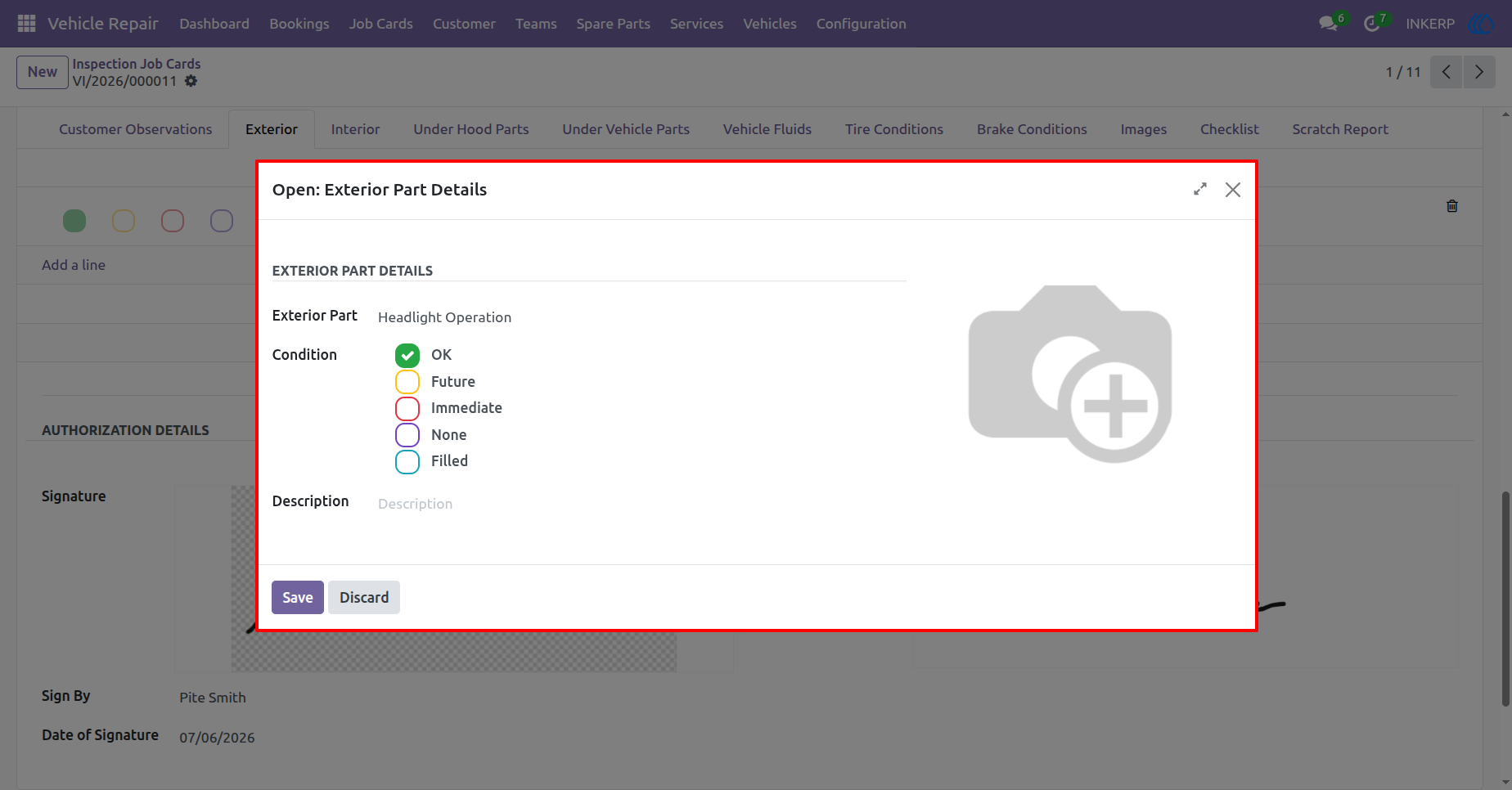Open the Services menu
This screenshot has width=1512, height=790.
click(696, 24)
